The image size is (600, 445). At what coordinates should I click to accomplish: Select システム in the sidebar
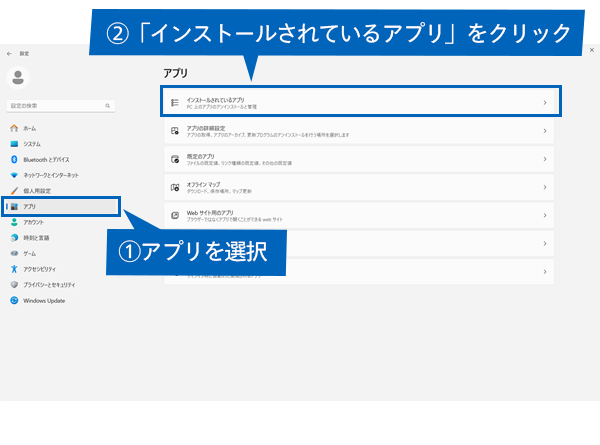31,144
